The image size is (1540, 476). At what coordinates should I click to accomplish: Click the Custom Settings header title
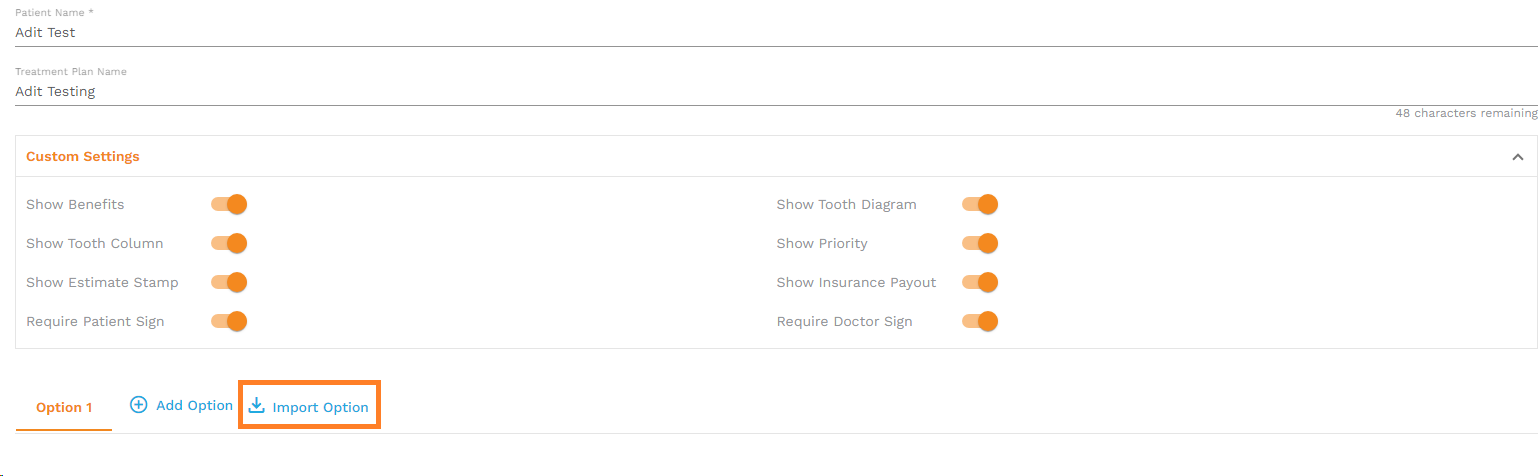click(83, 157)
